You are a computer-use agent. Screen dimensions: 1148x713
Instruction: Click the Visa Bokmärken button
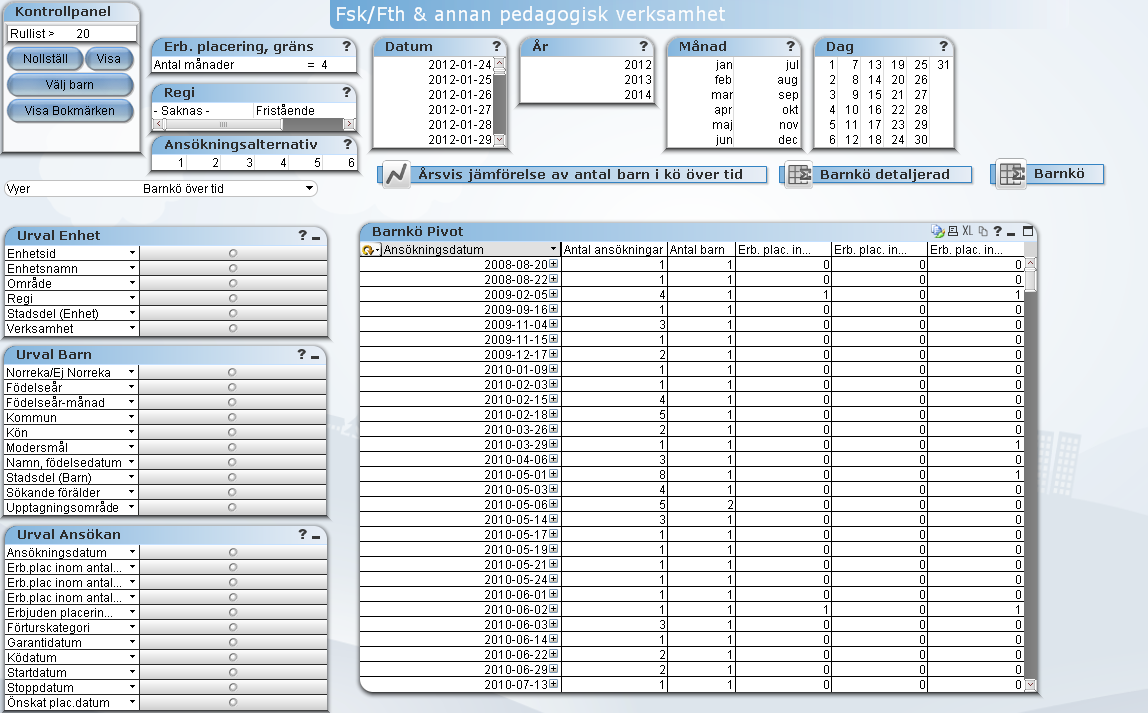pyautogui.click(x=70, y=111)
